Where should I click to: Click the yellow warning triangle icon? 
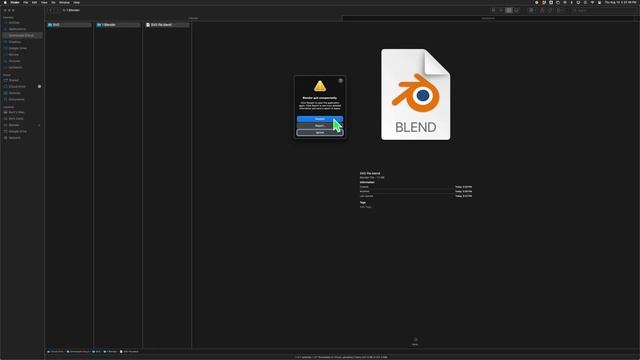(x=320, y=86)
